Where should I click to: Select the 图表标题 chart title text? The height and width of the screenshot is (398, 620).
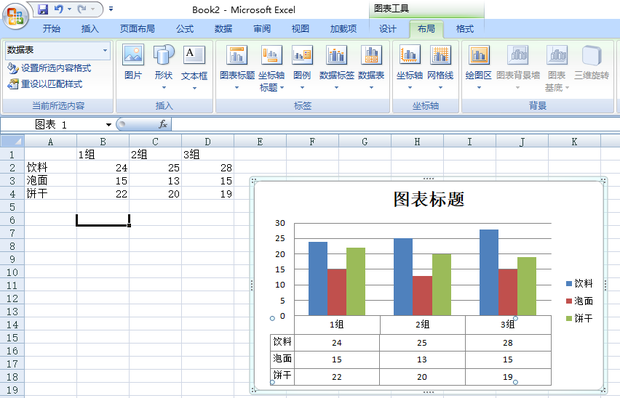click(x=429, y=199)
